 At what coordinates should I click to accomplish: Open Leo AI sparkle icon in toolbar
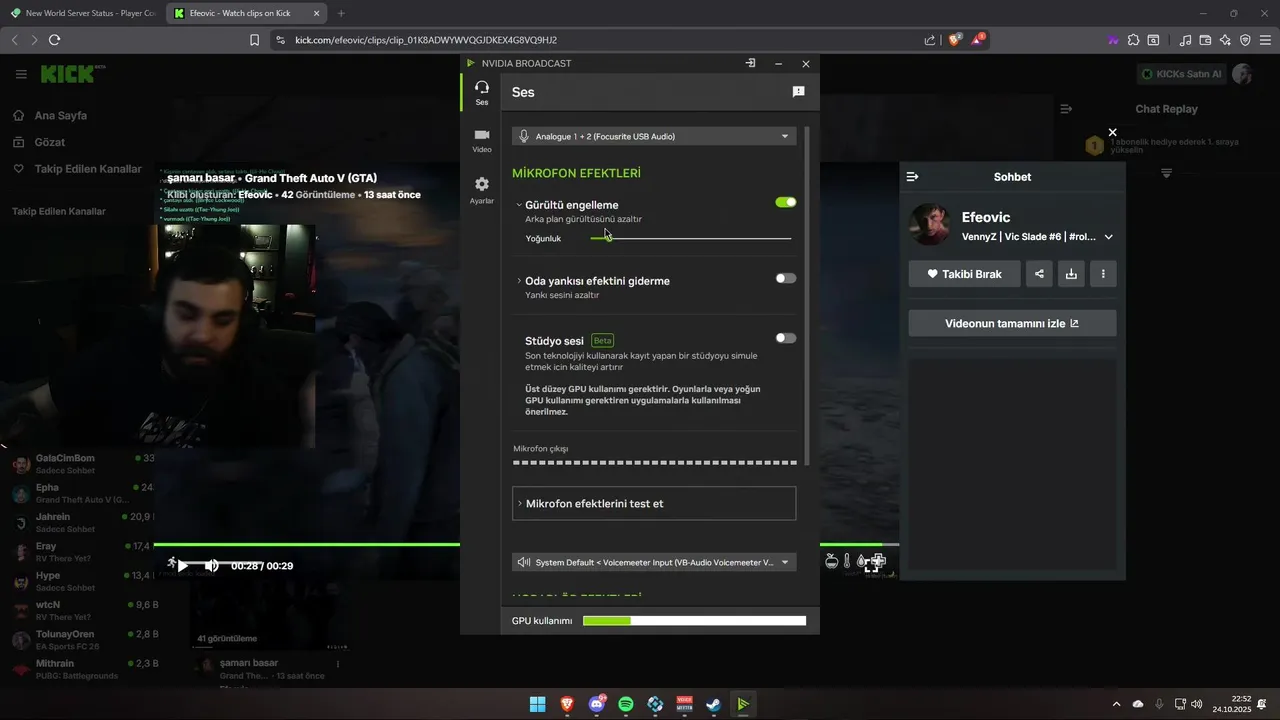tap(1225, 40)
